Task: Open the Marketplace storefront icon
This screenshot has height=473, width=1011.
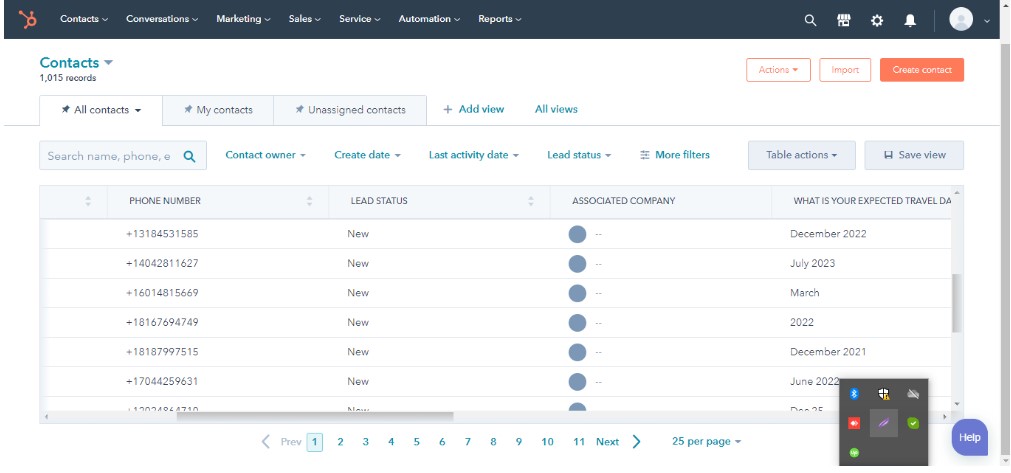Action: [x=843, y=19]
